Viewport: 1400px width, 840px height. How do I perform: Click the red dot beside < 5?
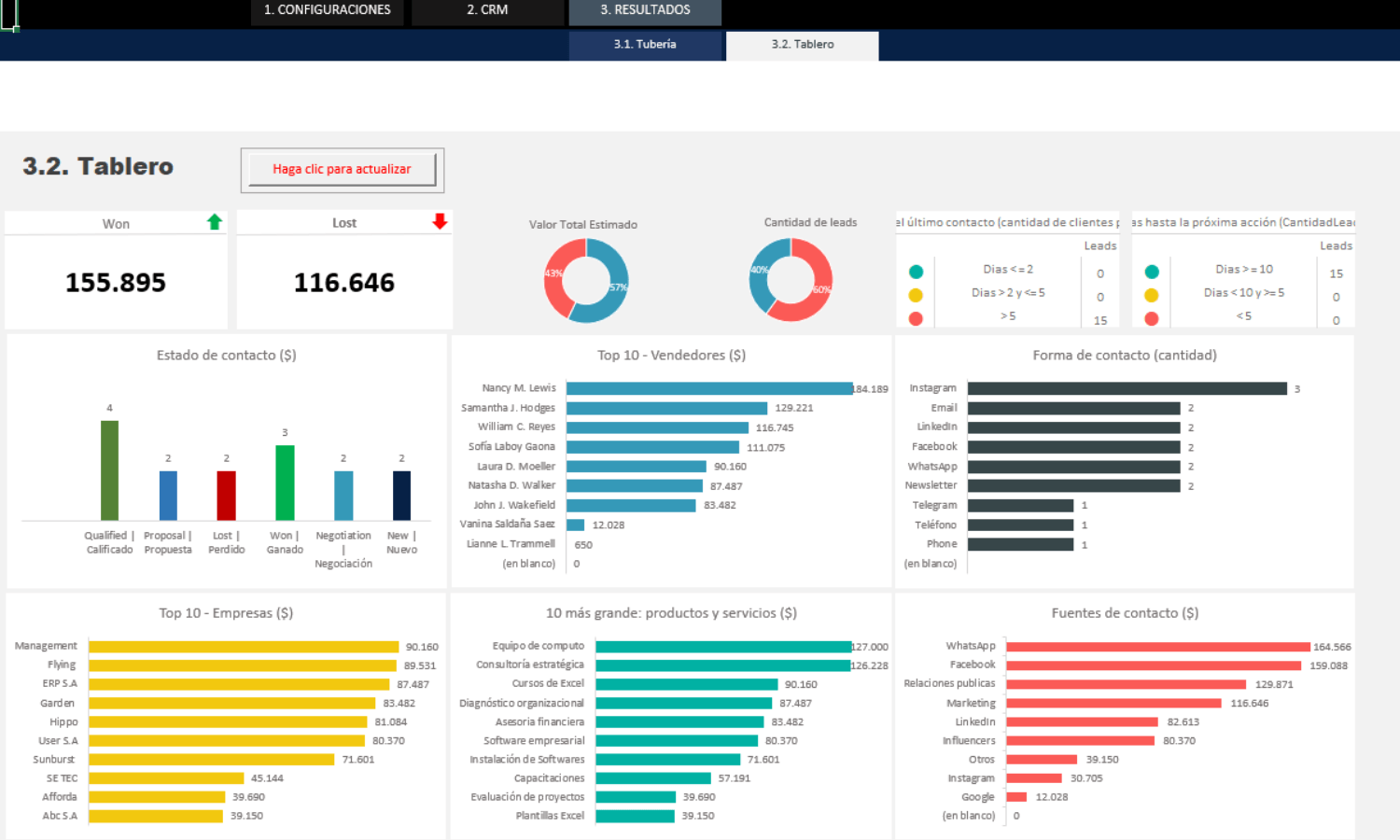pyautogui.click(x=1152, y=318)
